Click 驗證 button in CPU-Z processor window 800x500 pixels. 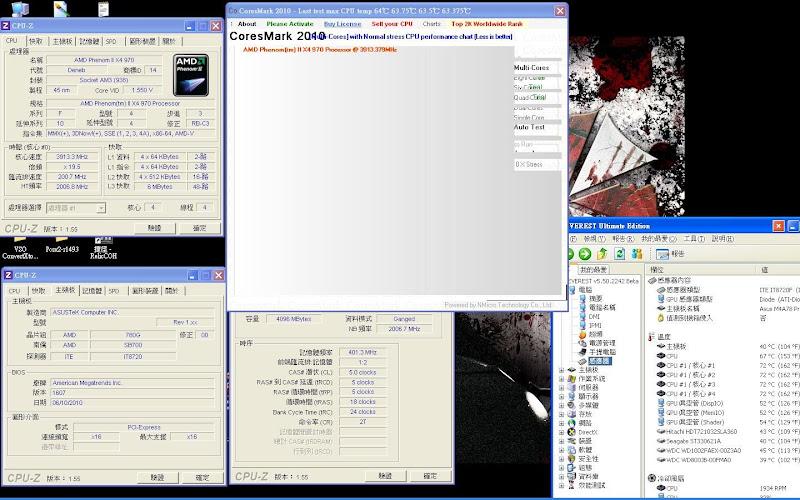[x=155, y=228]
